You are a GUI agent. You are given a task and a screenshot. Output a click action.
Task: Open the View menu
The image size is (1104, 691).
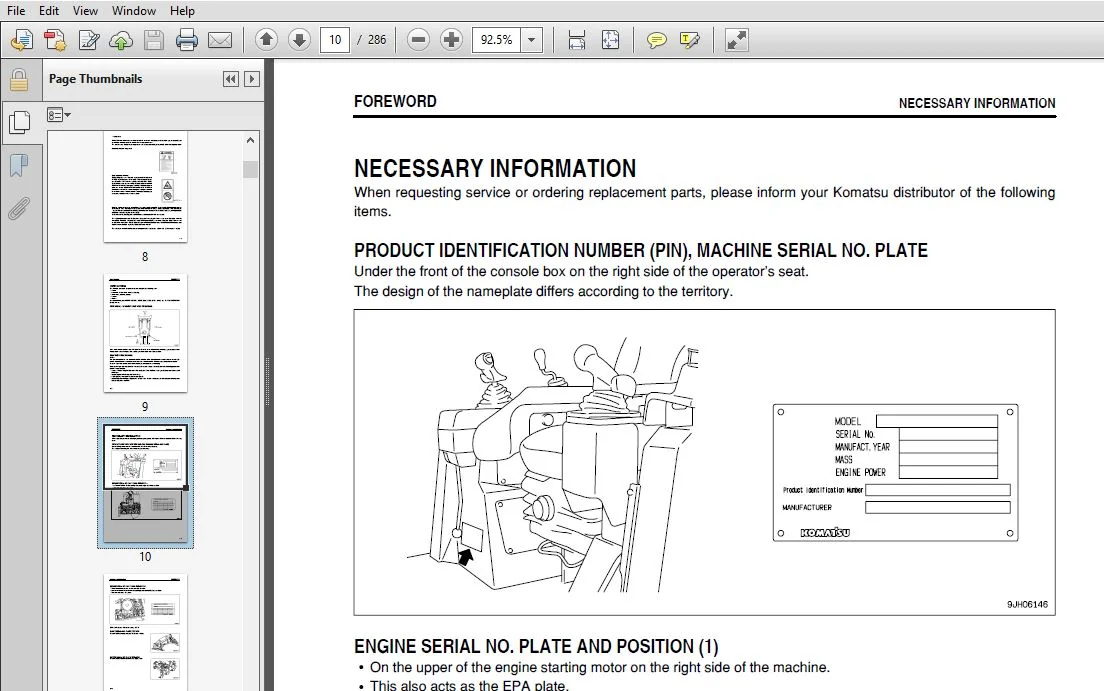pyautogui.click(x=85, y=11)
